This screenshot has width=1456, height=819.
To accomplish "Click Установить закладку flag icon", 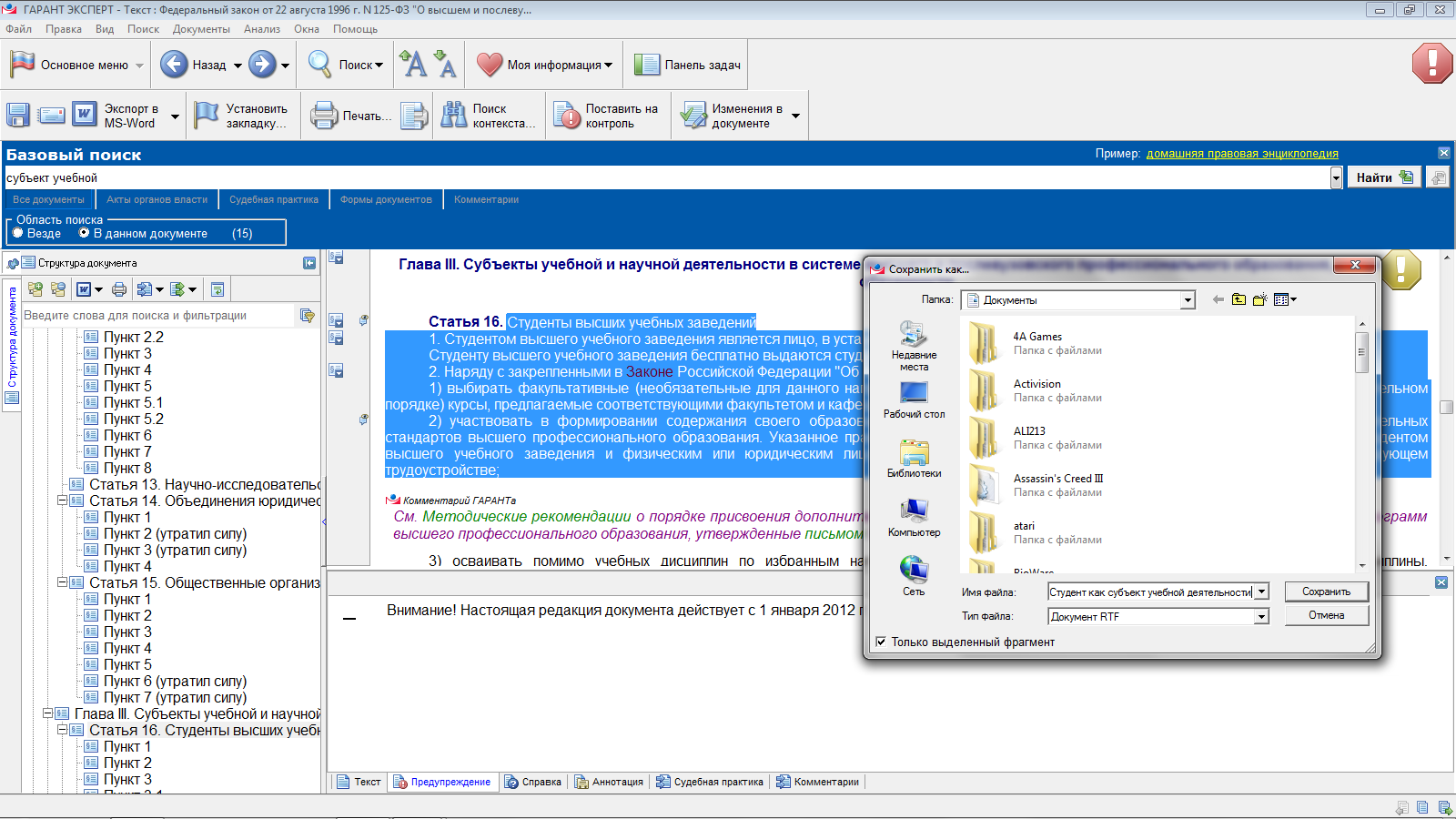I will [x=207, y=116].
